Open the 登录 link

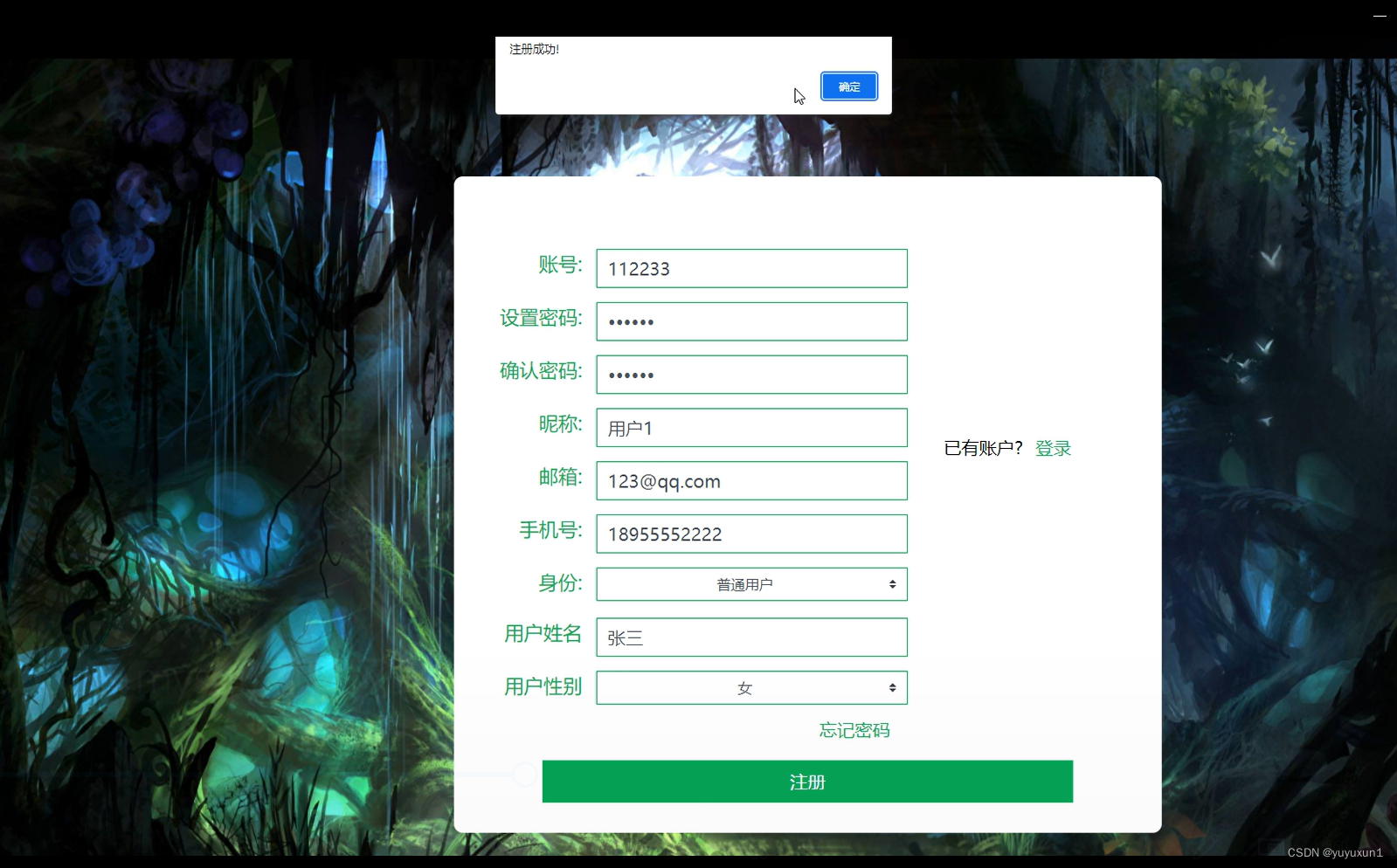[x=1053, y=448]
